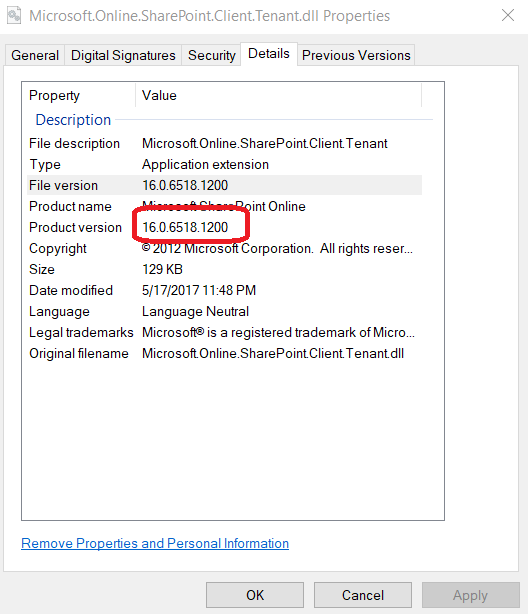Select the Date modified property label
528x614 pixels.
click(x=71, y=291)
